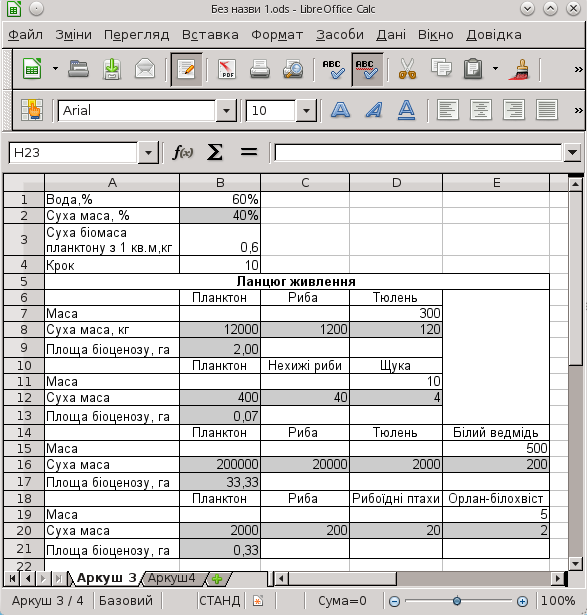Expand the Arial font name dropdown
Image resolution: width=587 pixels, height=615 pixels.
226,111
